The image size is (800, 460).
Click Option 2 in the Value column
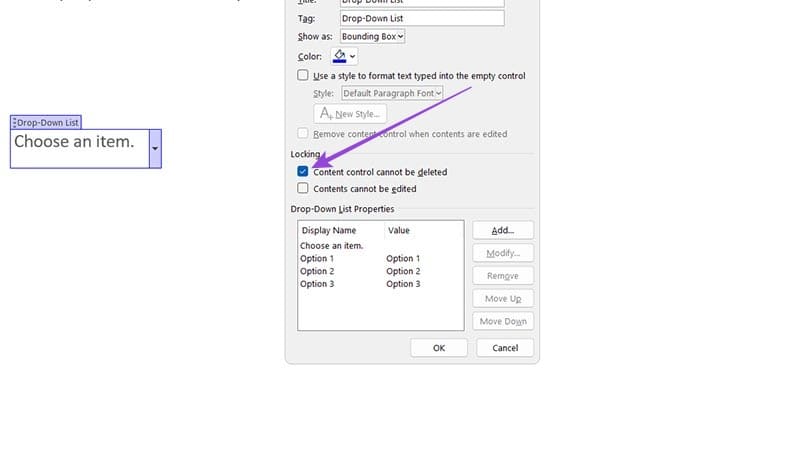pyautogui.click(x=403, y=271)
